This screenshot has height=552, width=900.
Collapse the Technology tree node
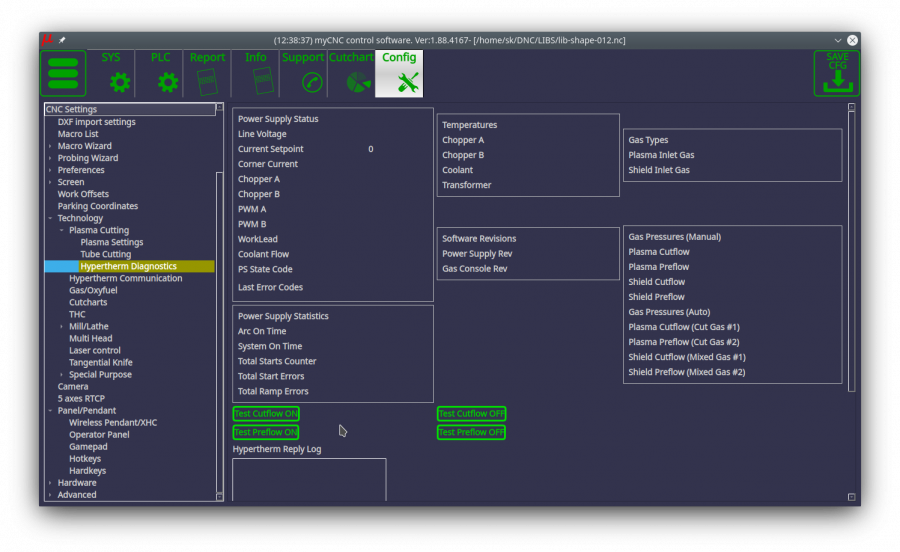point(50,218)
